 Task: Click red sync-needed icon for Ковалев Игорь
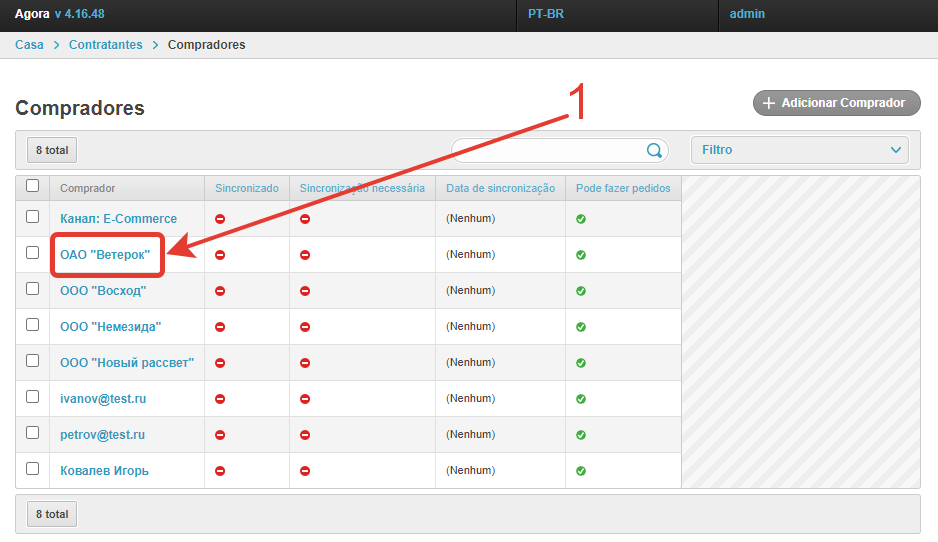305,471
